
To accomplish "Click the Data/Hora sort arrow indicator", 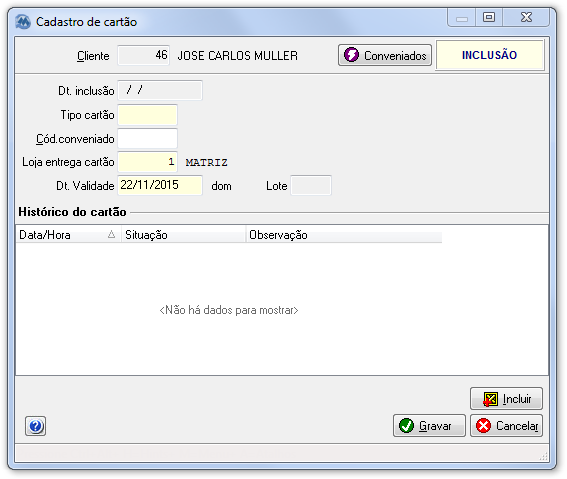I will pos(111,234).
